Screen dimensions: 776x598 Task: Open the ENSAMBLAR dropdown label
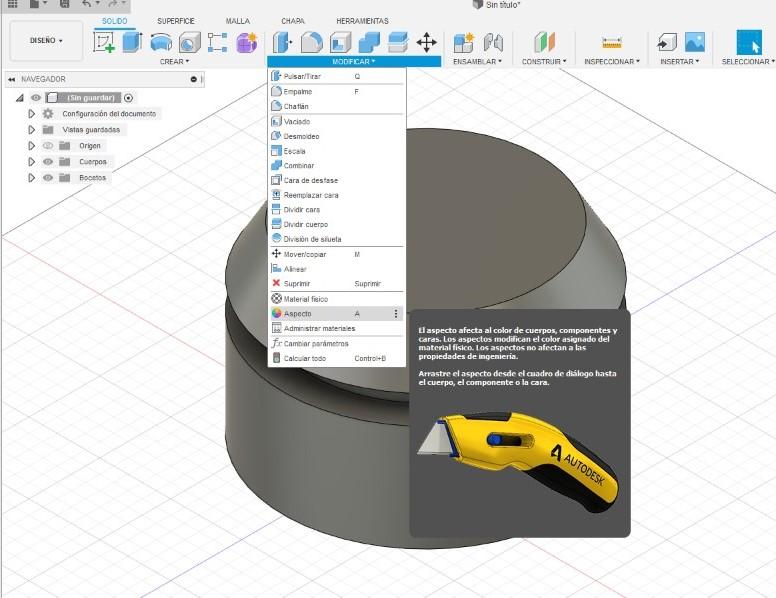tap(477, 61)
